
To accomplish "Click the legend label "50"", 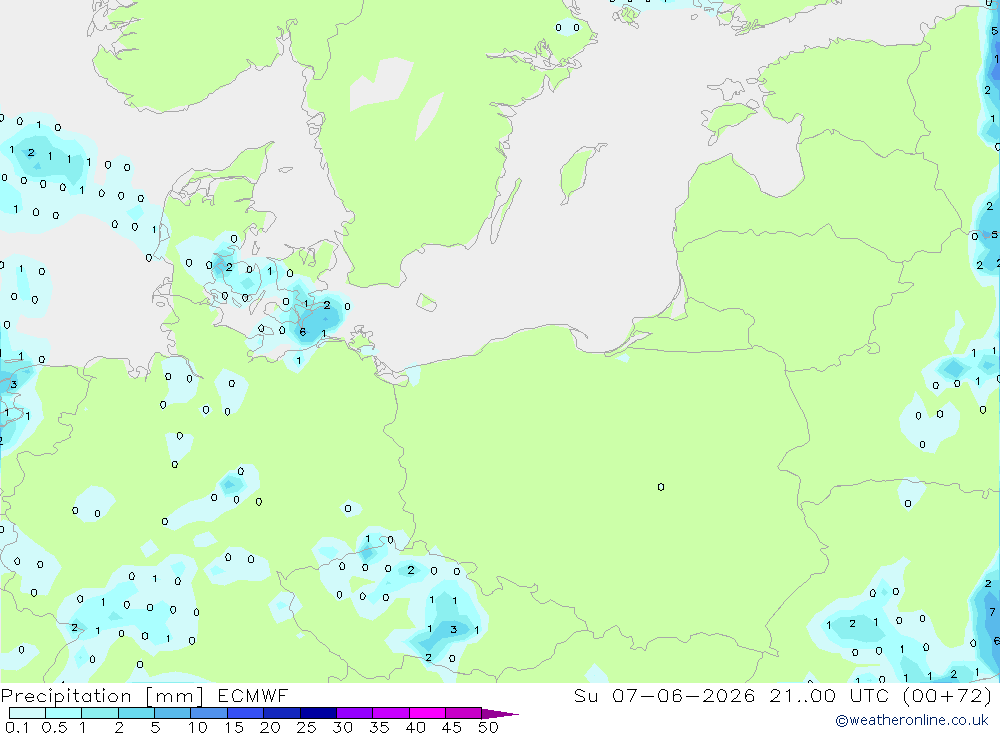I will click(x=489, y=727).
